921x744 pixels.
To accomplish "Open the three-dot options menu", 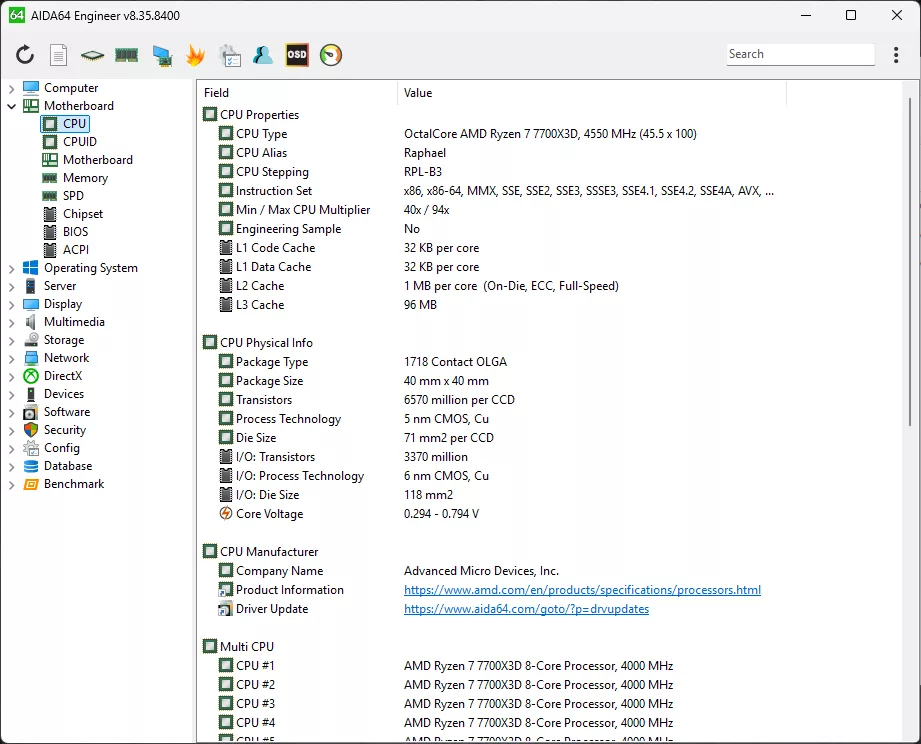I will pyautogui.click(x=896, y=55).
